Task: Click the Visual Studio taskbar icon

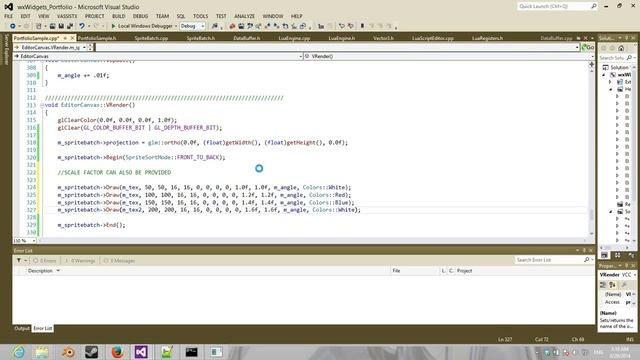Action: click(141, 352)
